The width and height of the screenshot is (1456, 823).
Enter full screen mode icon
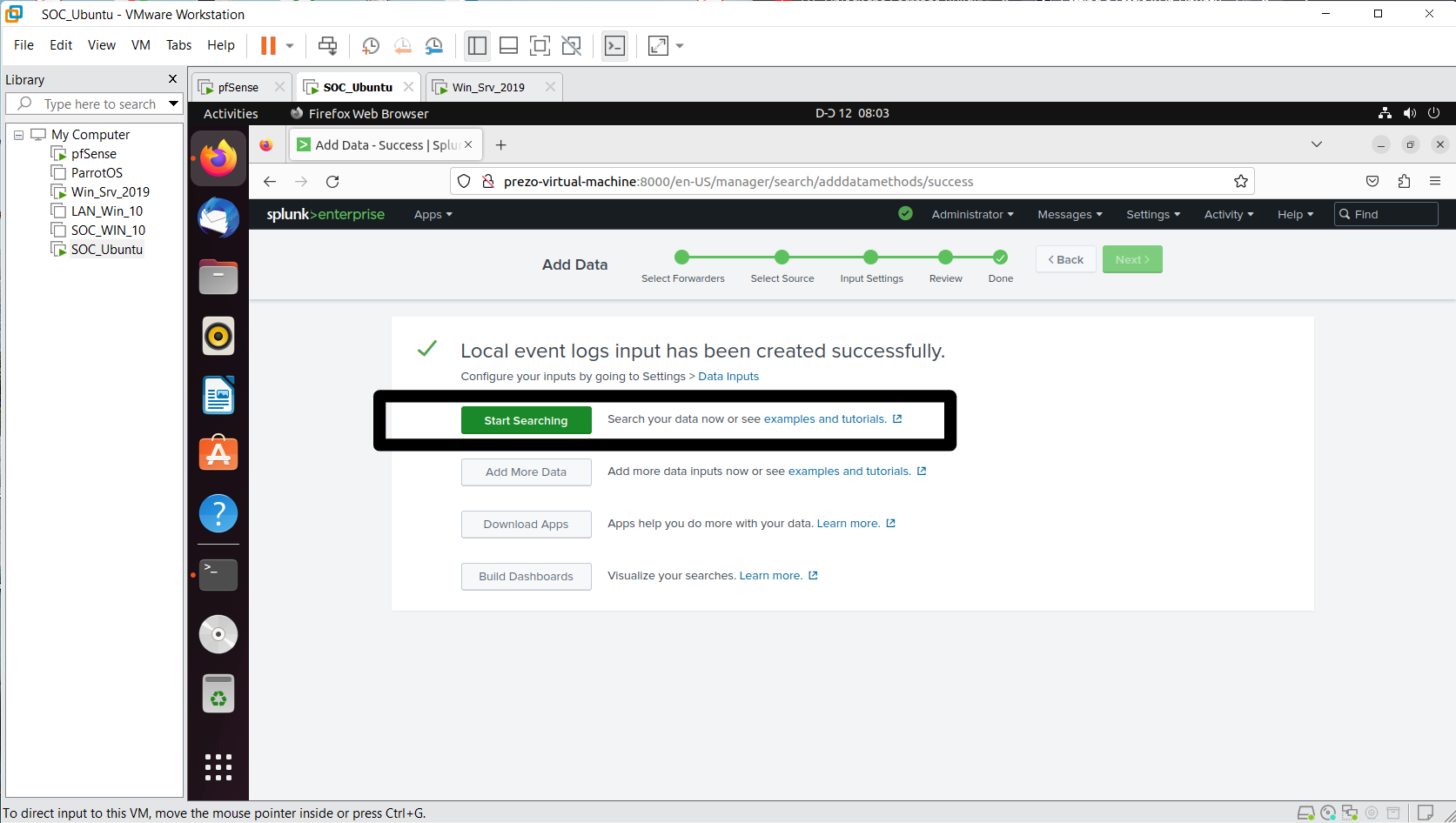540,46
